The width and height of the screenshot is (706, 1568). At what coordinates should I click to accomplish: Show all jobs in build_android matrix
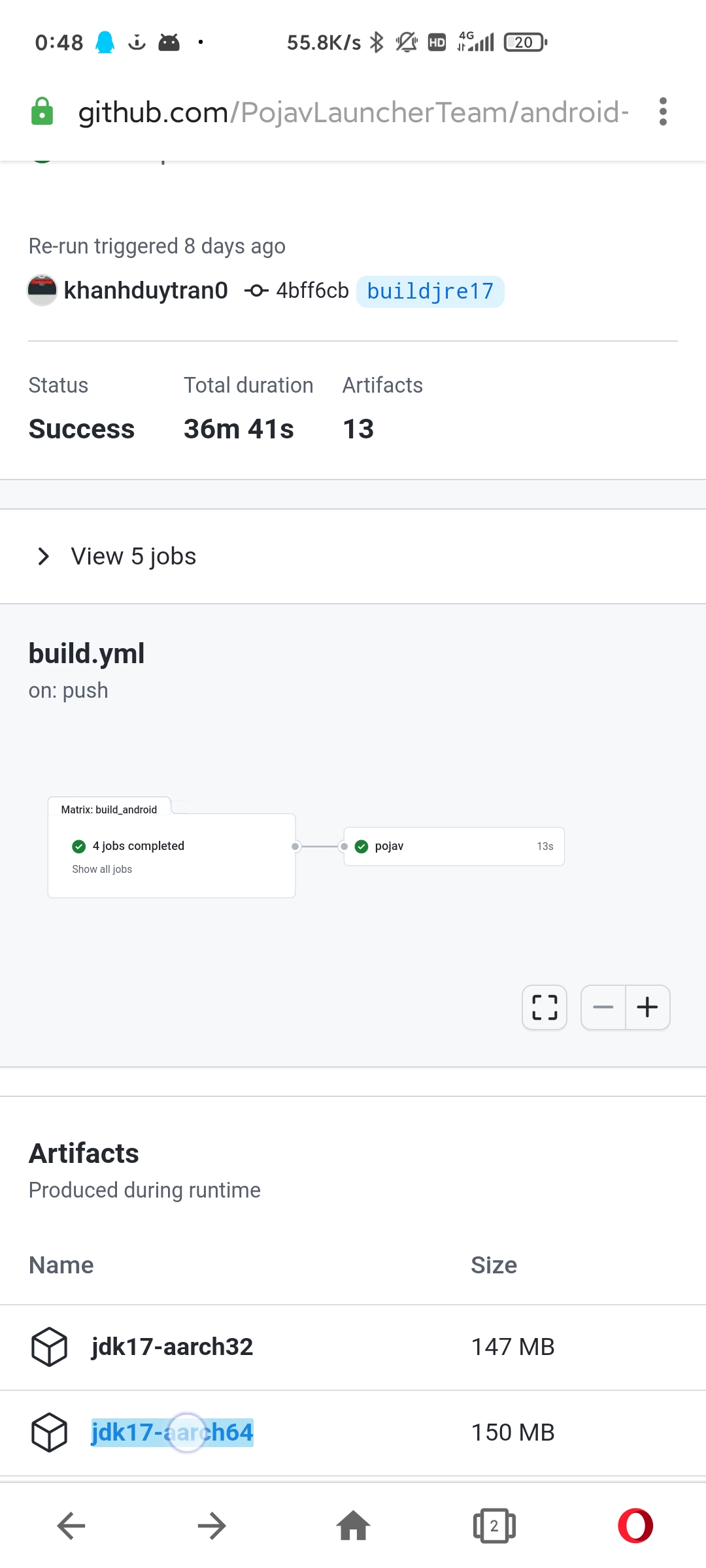[102, 869]
